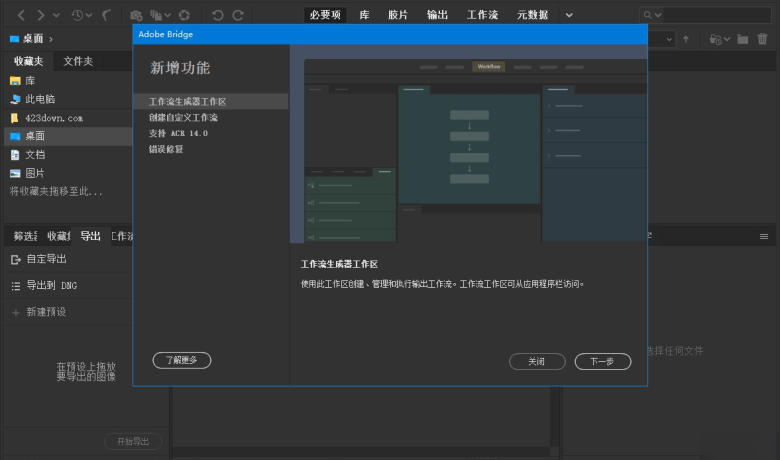
Task: Expand the refine tool dropdown arrow
Action: tap(168, 15)
